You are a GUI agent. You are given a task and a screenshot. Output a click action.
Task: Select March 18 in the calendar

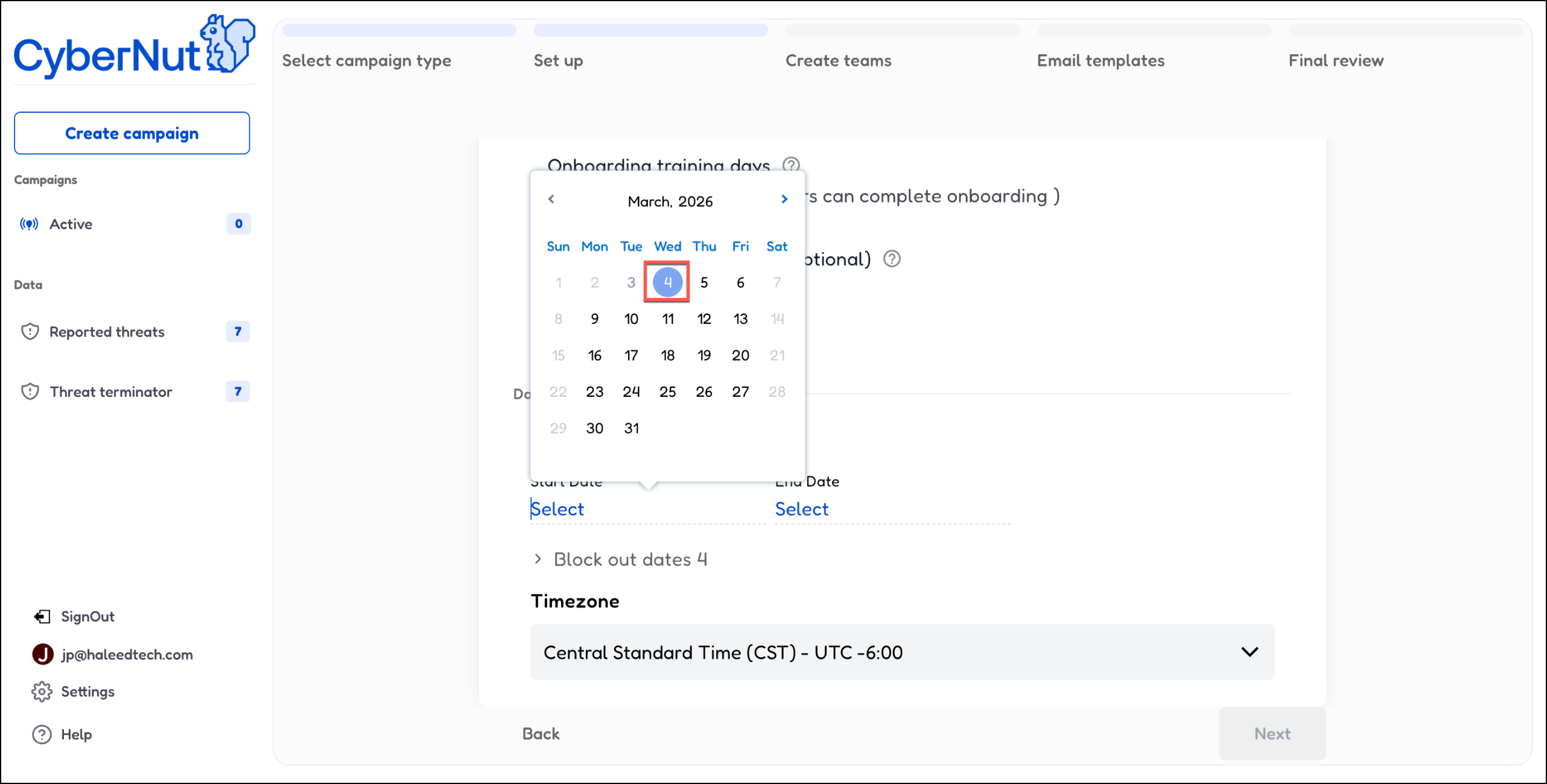click(667, 356)
